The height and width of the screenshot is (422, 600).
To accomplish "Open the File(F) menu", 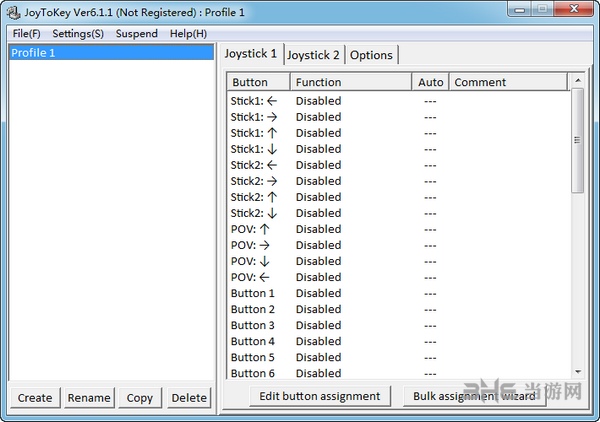I will tap(26, 34).
